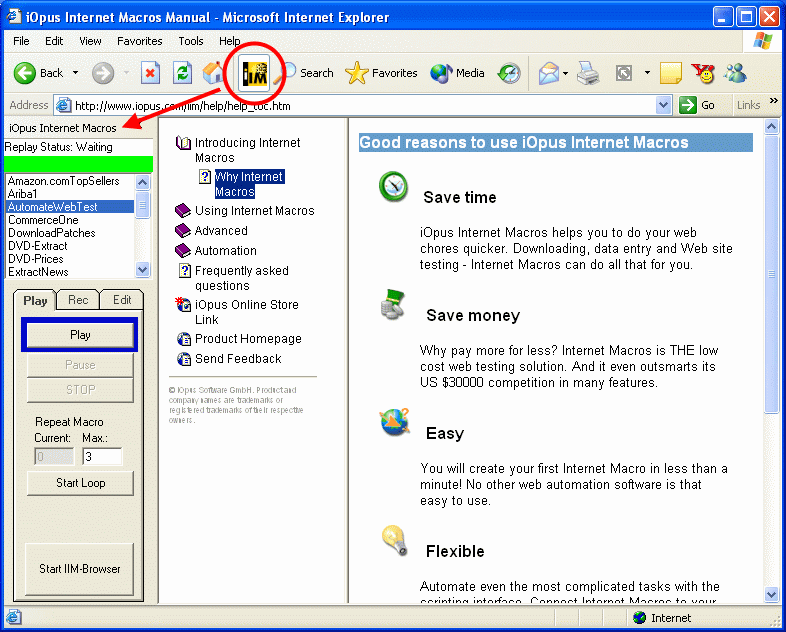Click the Start Loop button
The height and width of the screenshot is (632, 786).
pos(80,483)
